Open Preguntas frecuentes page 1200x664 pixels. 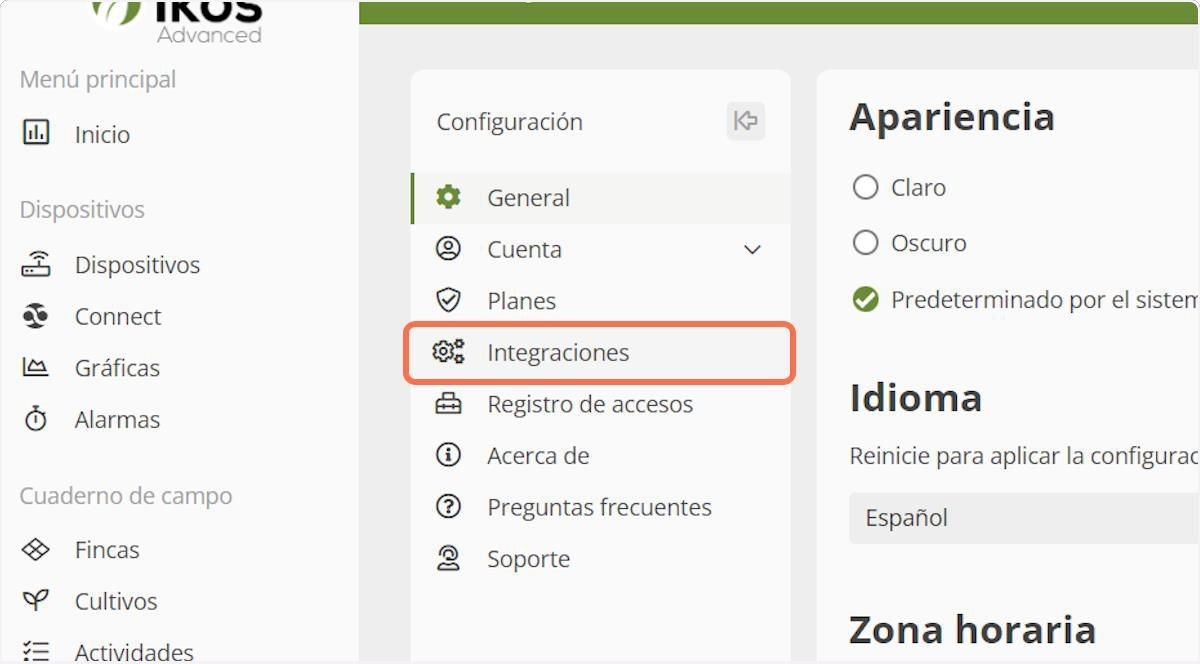(x=599, y=507)
